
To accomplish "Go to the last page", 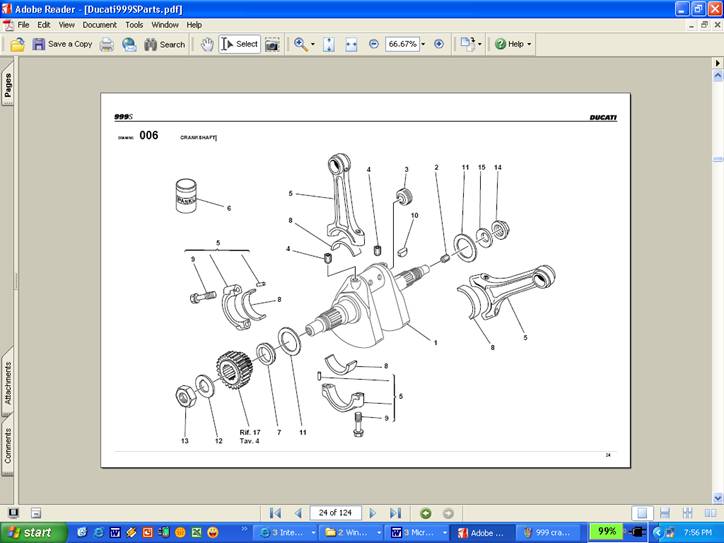I will (x=395, y=513).
